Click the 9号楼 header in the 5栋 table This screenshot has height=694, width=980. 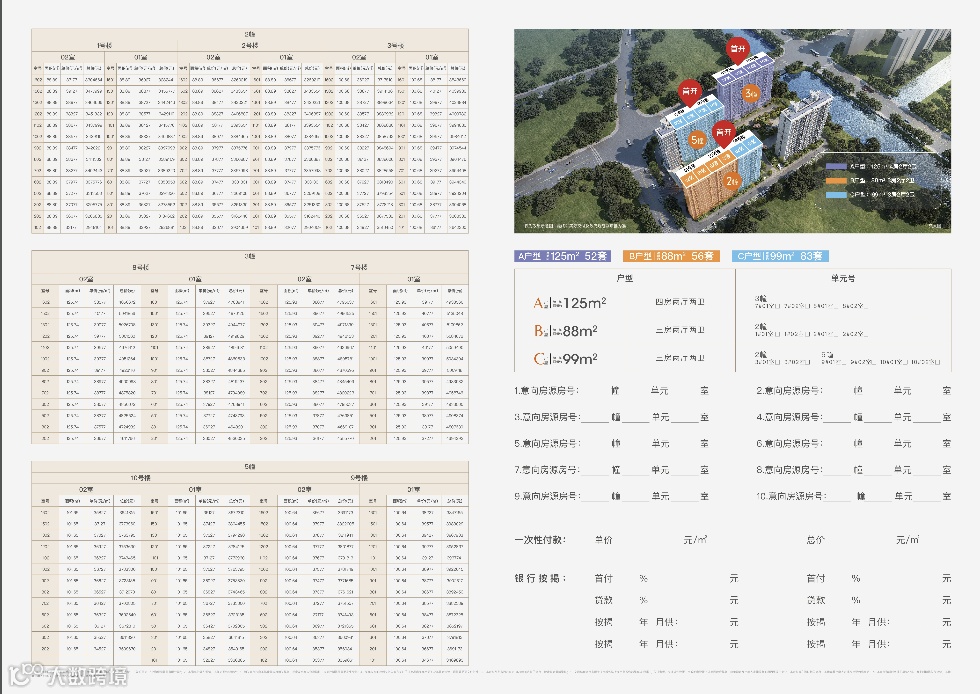point(359,478)
